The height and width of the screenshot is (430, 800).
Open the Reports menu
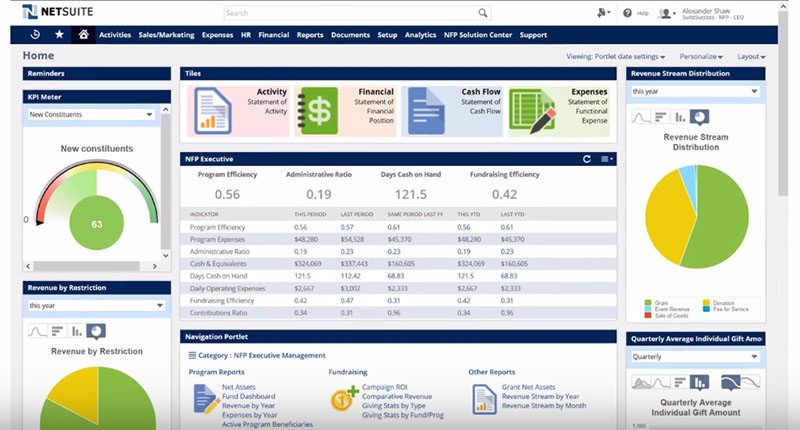310,35
